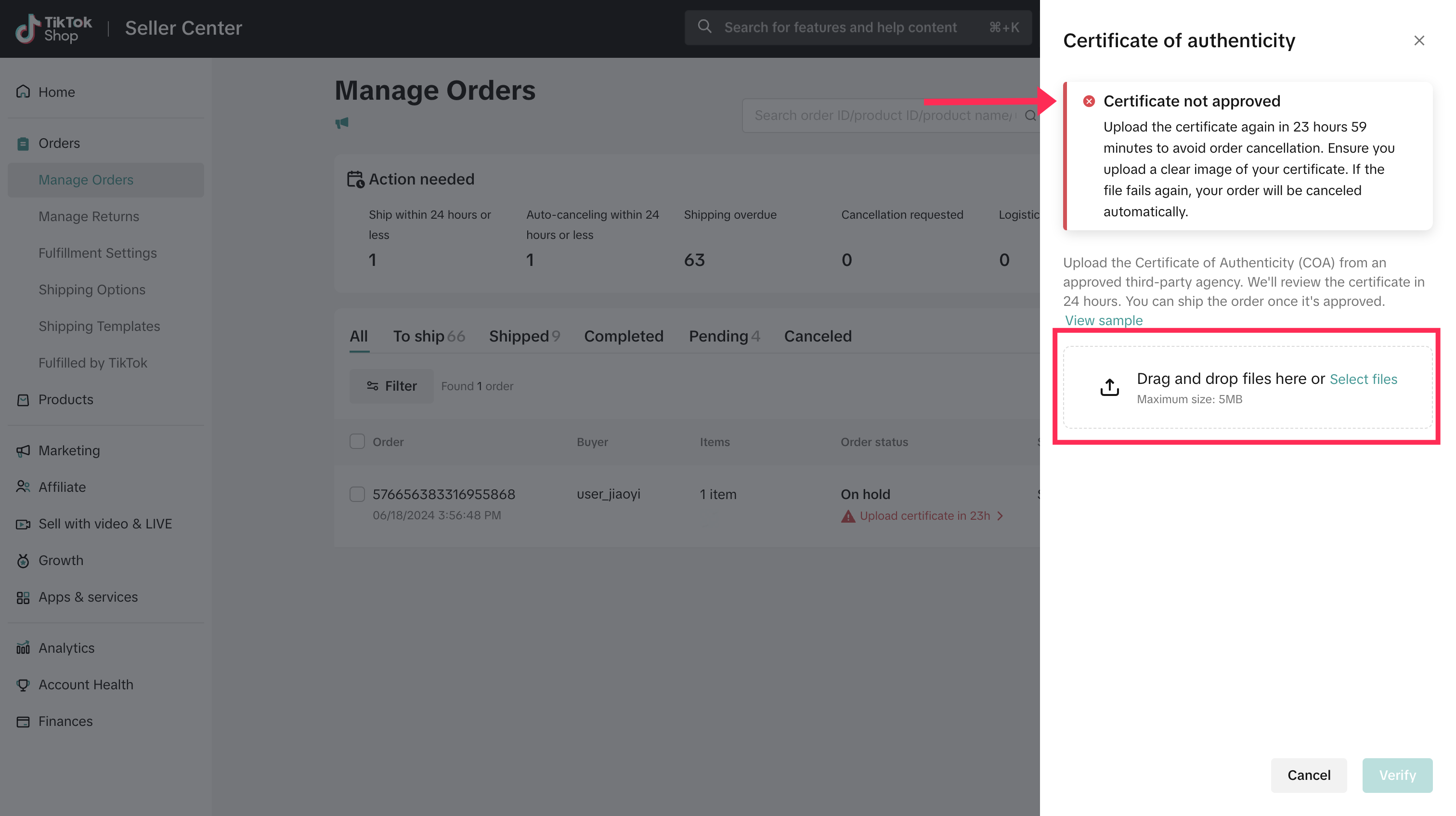Click the TikTok Shop logo
Screen dimensions: 1456x816
tap(54, 28)
